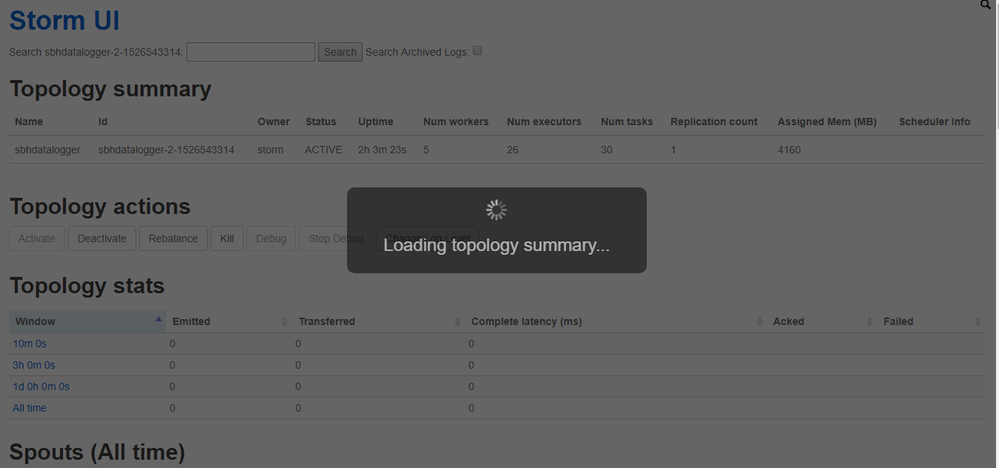
Task: Select the 3h 0m 0s window link
Action: point(34,365)
